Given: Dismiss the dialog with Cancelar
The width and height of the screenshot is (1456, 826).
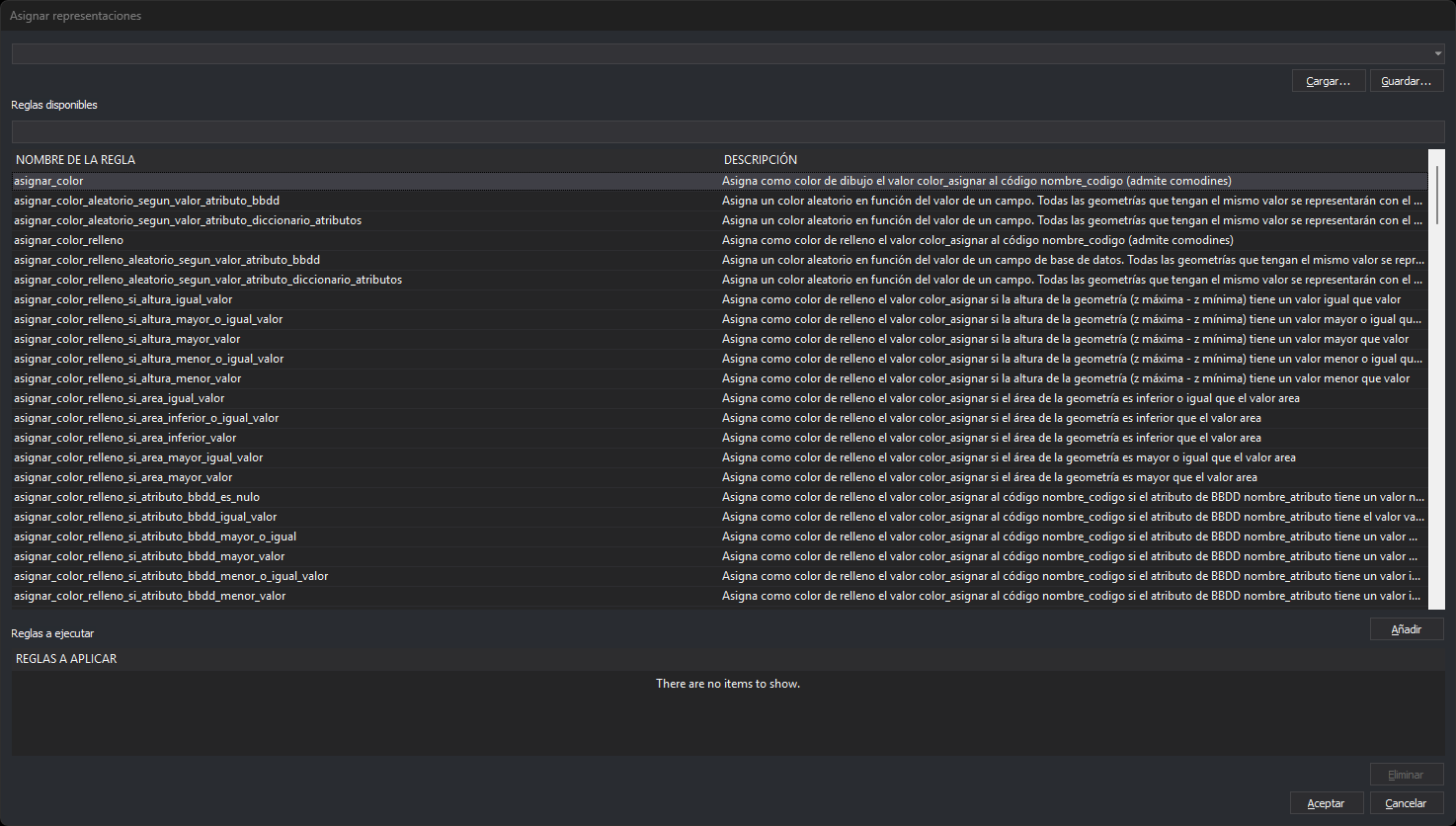Looking at the screenshot, I should (x=1407, y=803).
